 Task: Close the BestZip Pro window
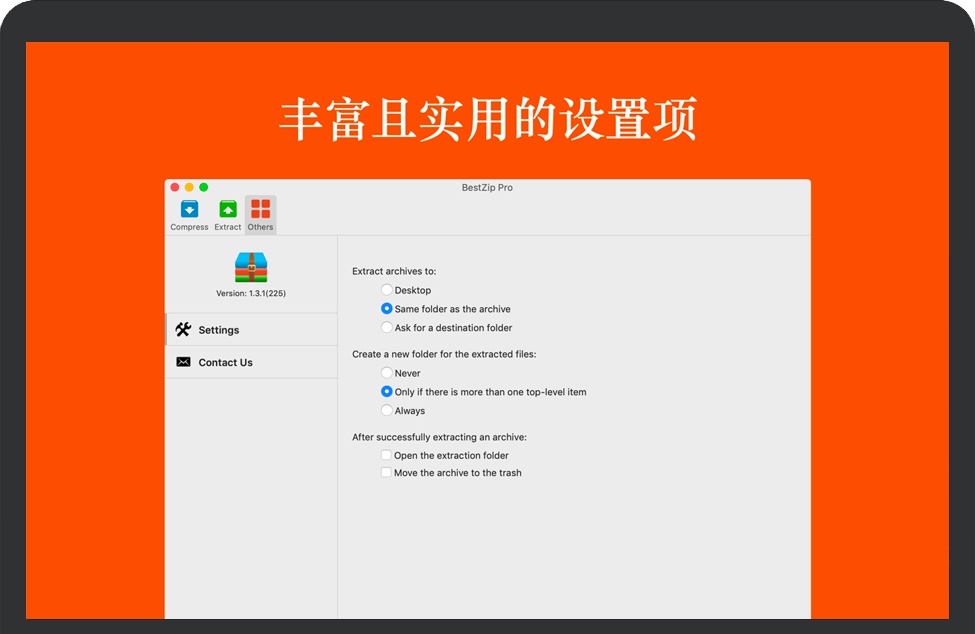tap(175, 187)
